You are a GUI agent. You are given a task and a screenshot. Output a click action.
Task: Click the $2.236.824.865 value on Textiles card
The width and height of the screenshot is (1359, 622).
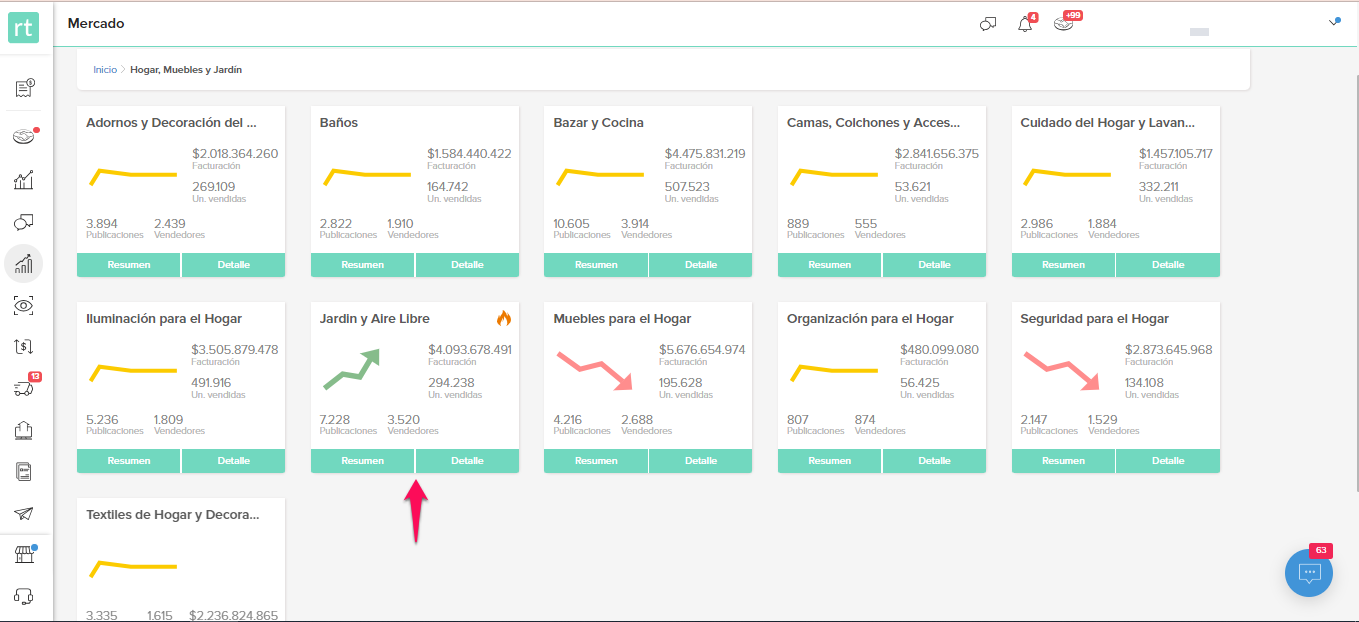click(233, 615)
